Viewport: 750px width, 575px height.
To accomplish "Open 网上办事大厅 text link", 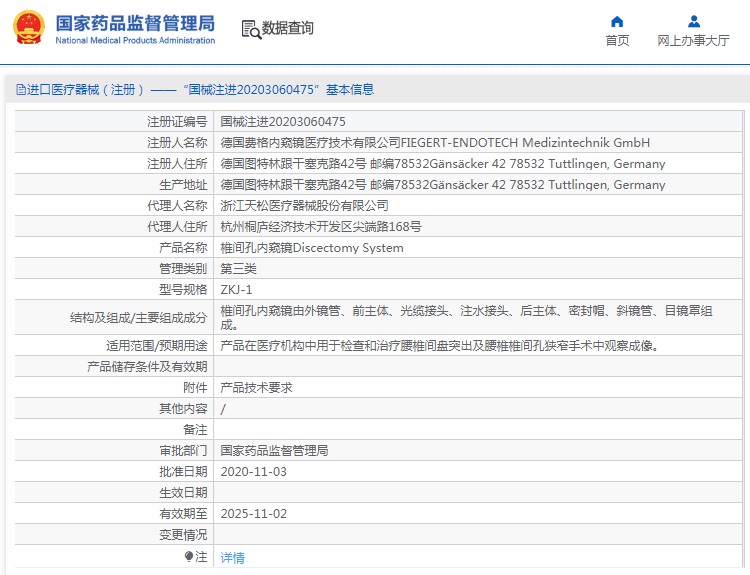I will click(694, 41).
